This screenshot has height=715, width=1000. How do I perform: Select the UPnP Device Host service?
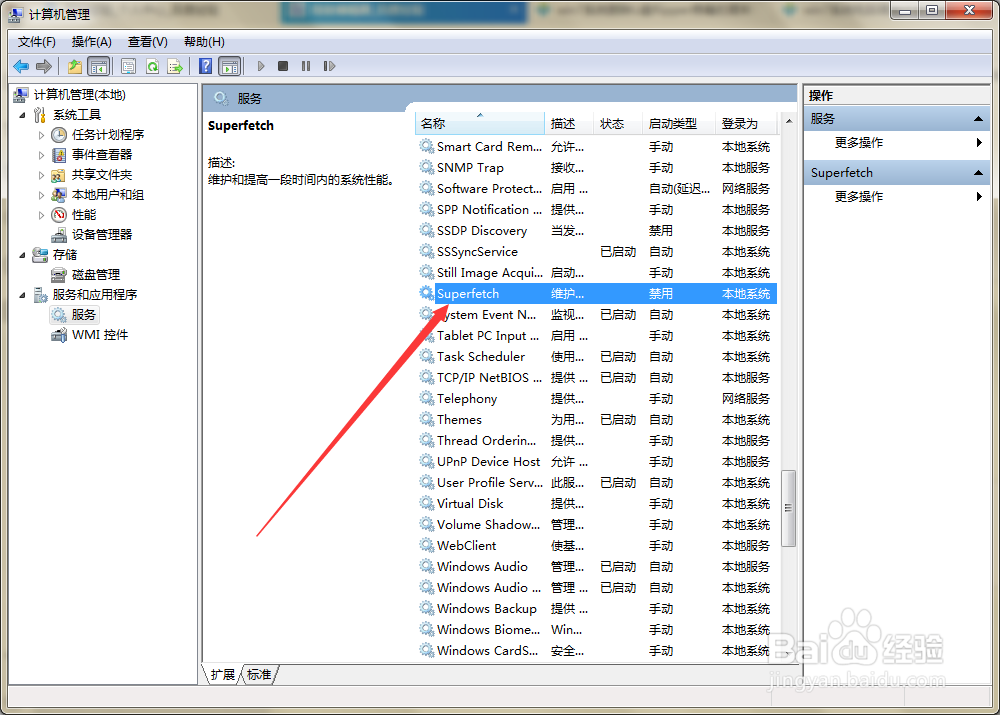pos(597,462)
